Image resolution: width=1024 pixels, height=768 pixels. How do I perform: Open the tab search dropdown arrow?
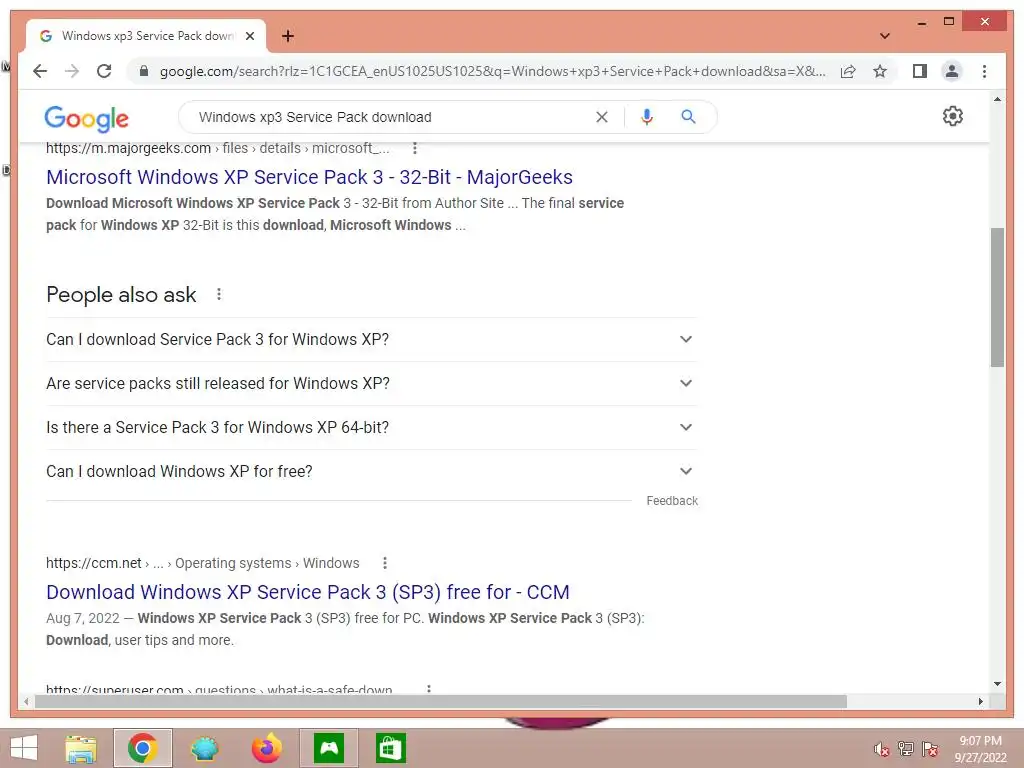pyautogui.click(x=884, y=36)
